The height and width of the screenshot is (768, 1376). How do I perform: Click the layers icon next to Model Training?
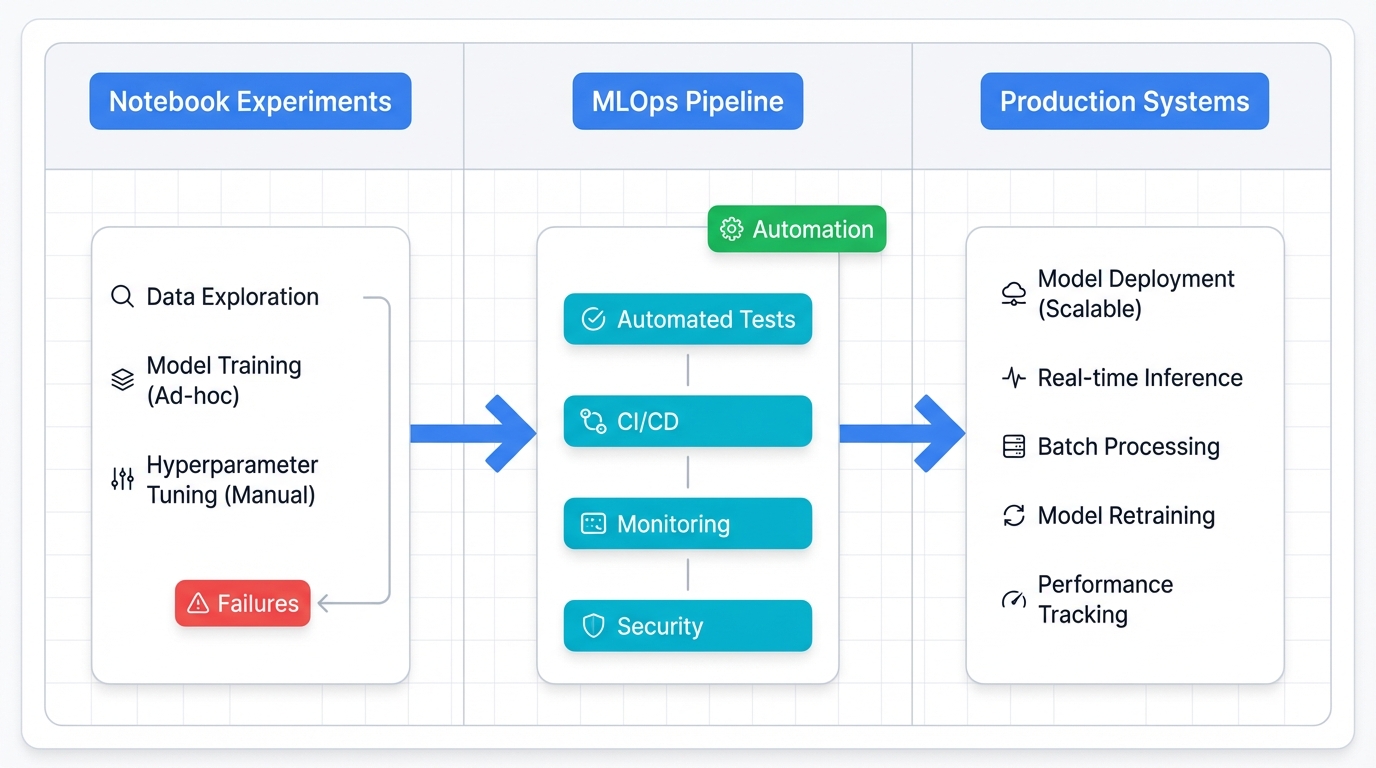[121, 379]
